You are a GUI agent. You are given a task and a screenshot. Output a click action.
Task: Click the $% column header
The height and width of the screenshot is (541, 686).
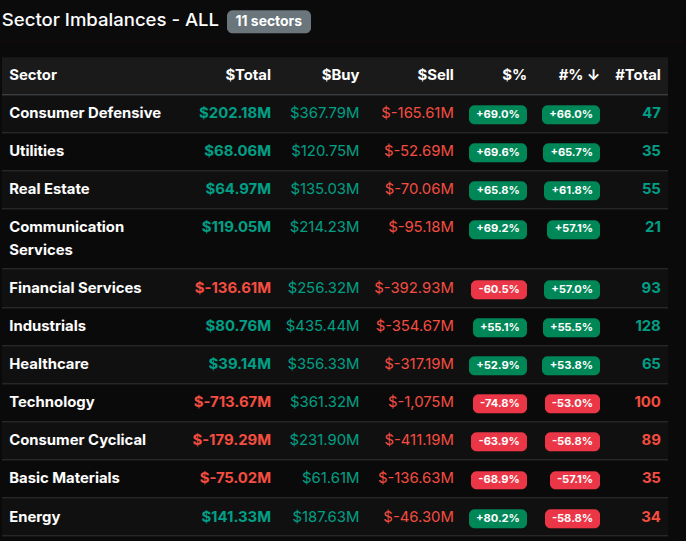point(514,75)
